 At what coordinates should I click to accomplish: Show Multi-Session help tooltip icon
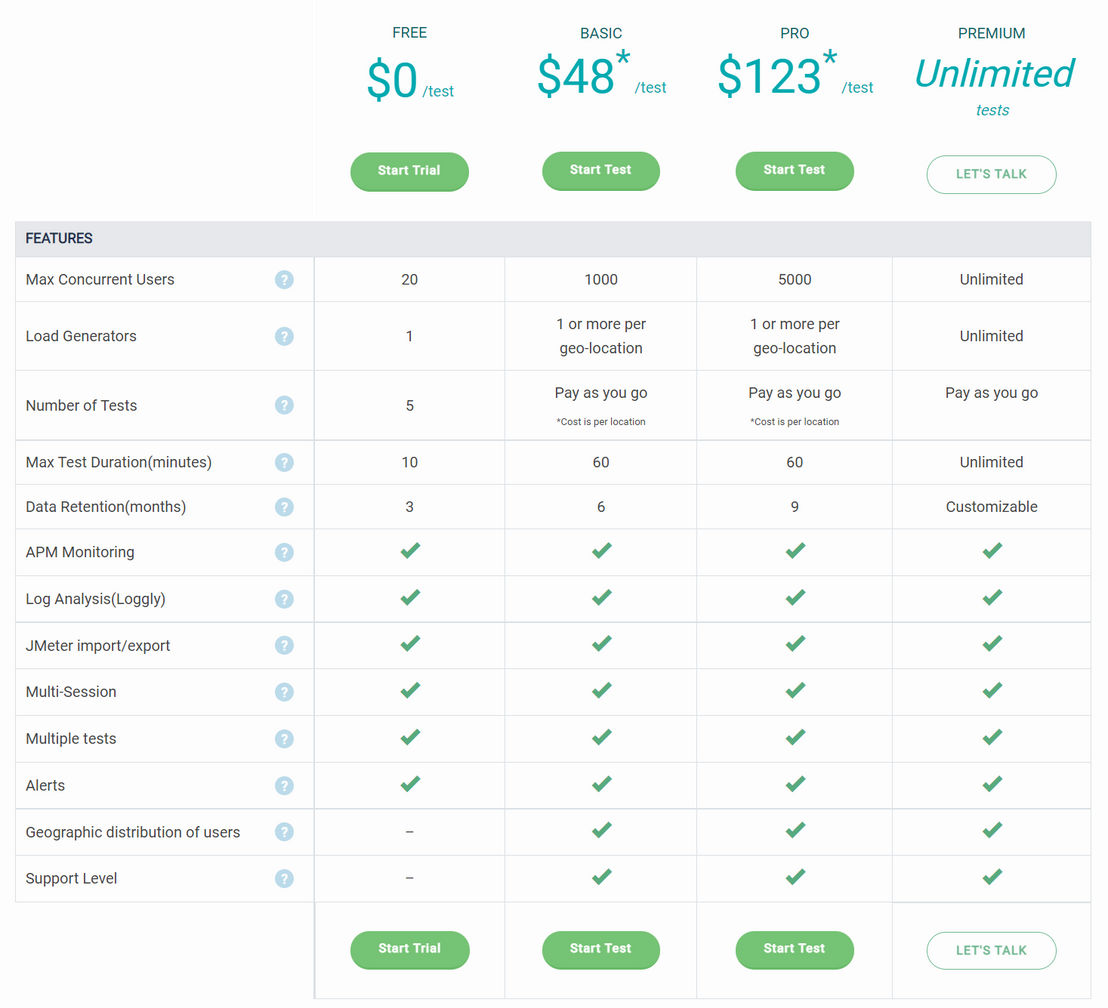click(284, 693)
